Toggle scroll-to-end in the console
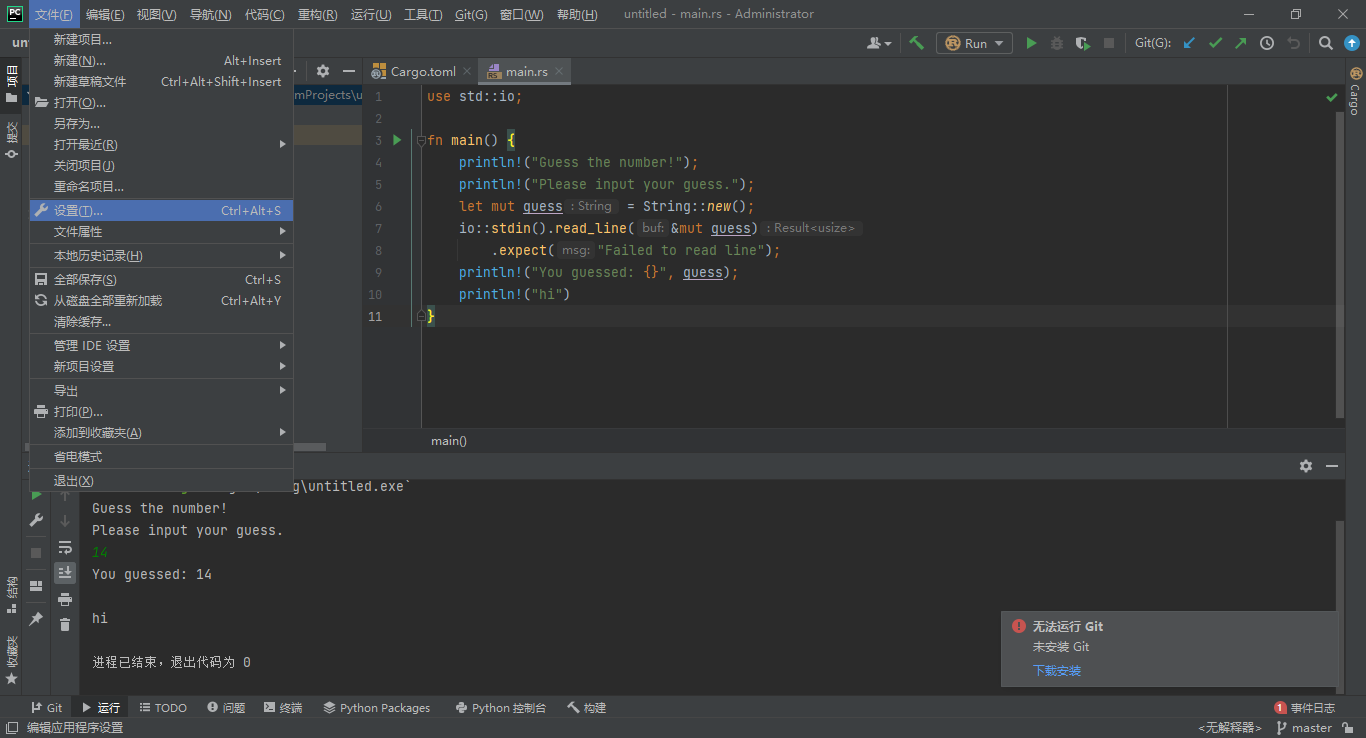The width and height of the screenshot is (1366, 738). [65, 572]
